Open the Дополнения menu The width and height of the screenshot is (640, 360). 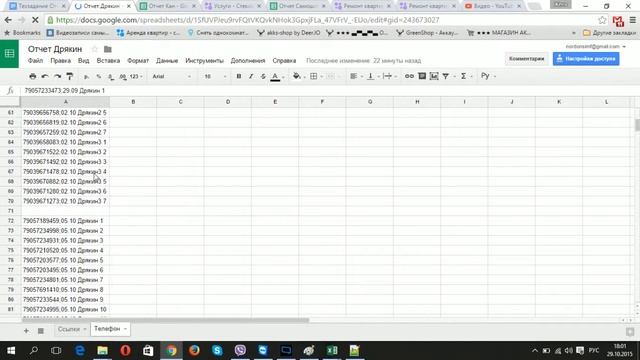pos(248,60)
